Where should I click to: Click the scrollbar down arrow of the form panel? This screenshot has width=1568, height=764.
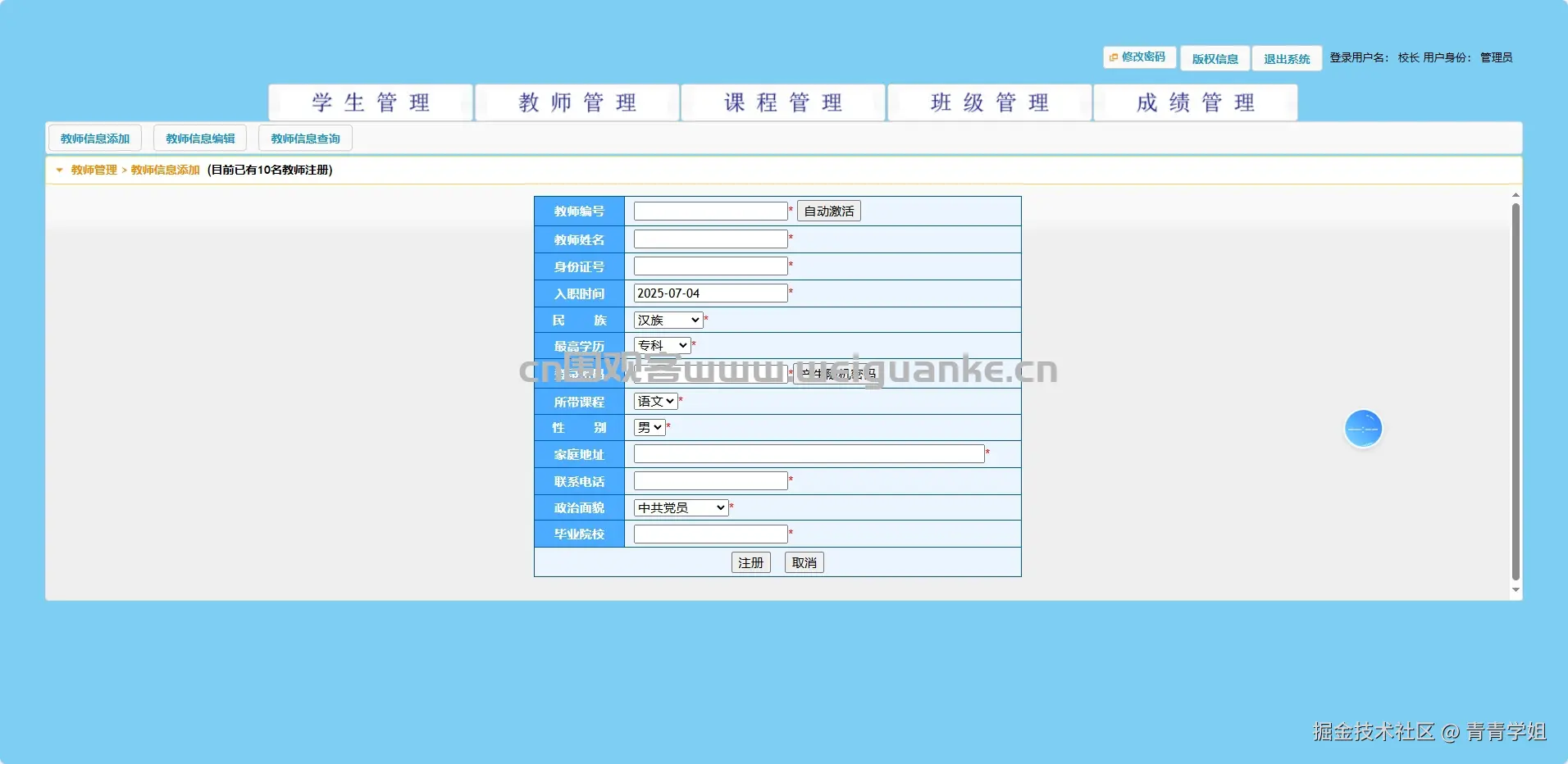1516,589
